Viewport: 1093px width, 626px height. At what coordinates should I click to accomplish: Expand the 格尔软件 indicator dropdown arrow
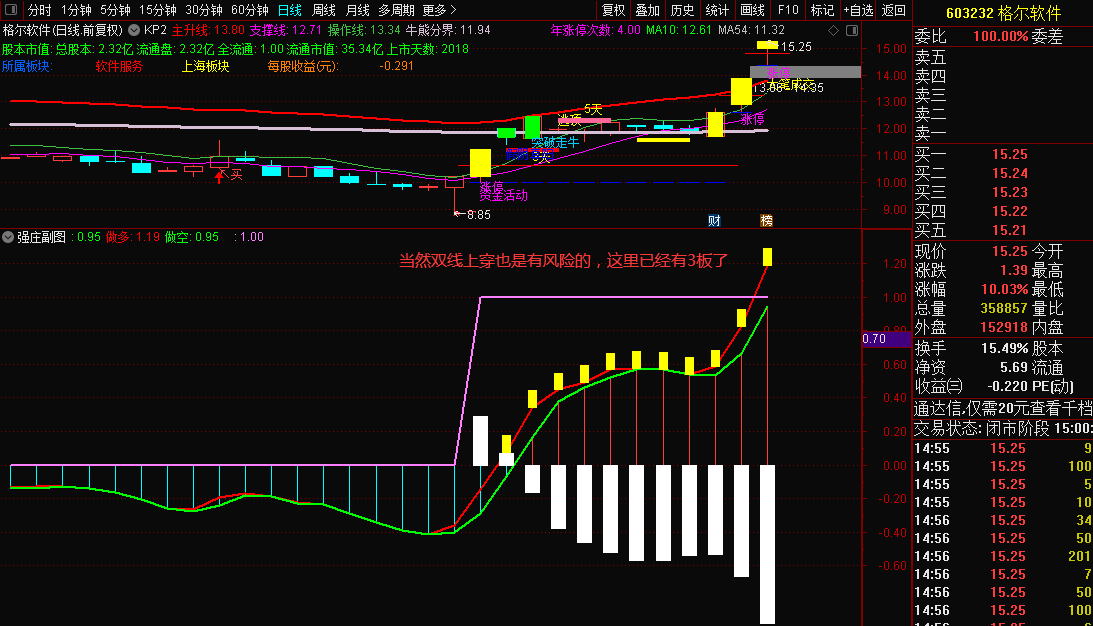[134, 30]
